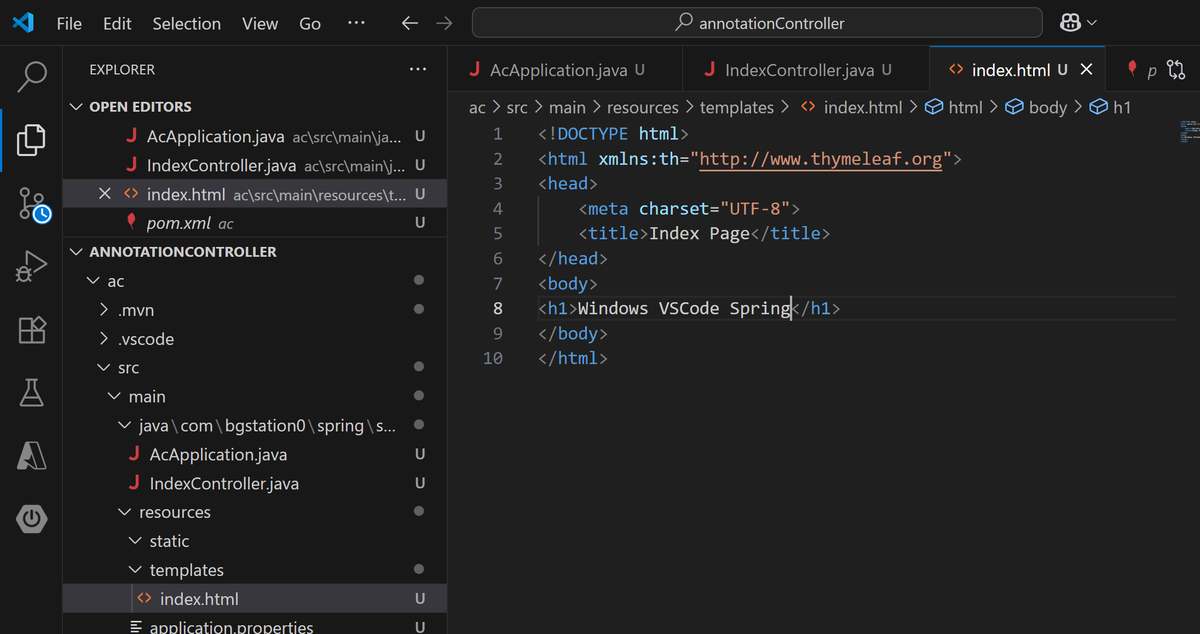Open the Selection menu
Image resolution: width=1200 pixels, height=634 pixels.
(187, 23)
